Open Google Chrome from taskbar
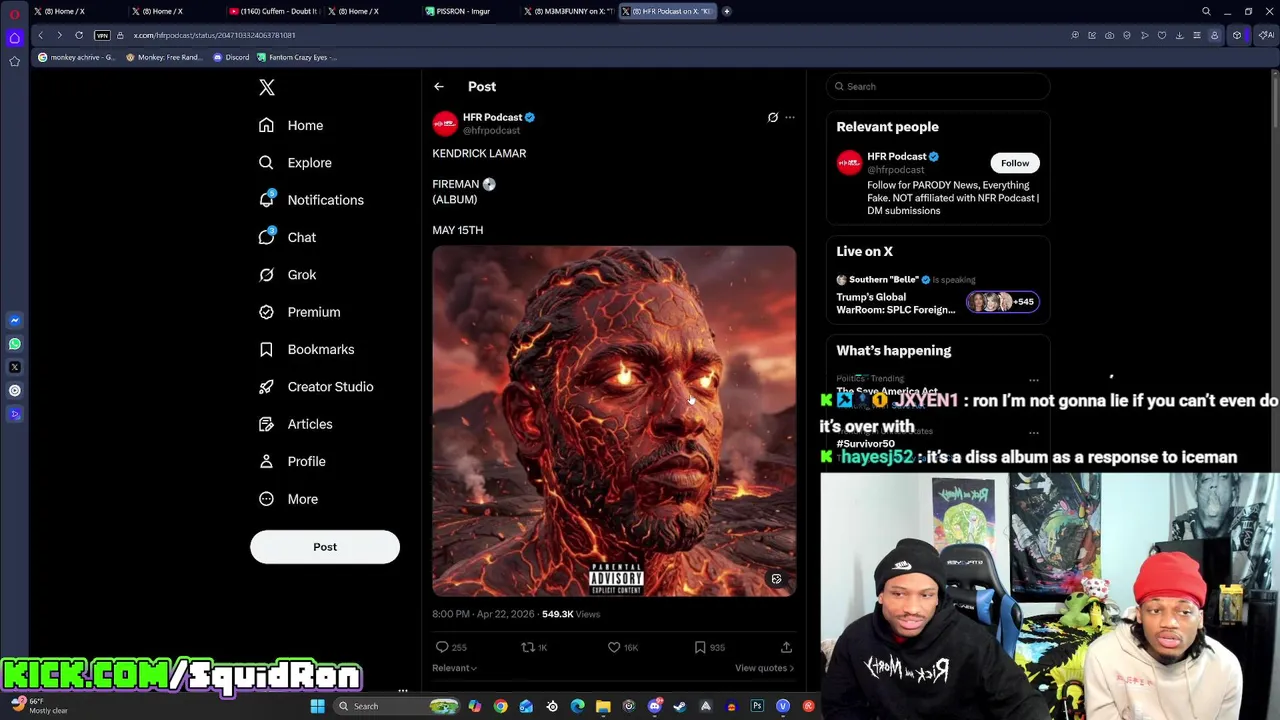Image resolution: width=1280 pixels, height=720 pixels. (x=500, y=706)
